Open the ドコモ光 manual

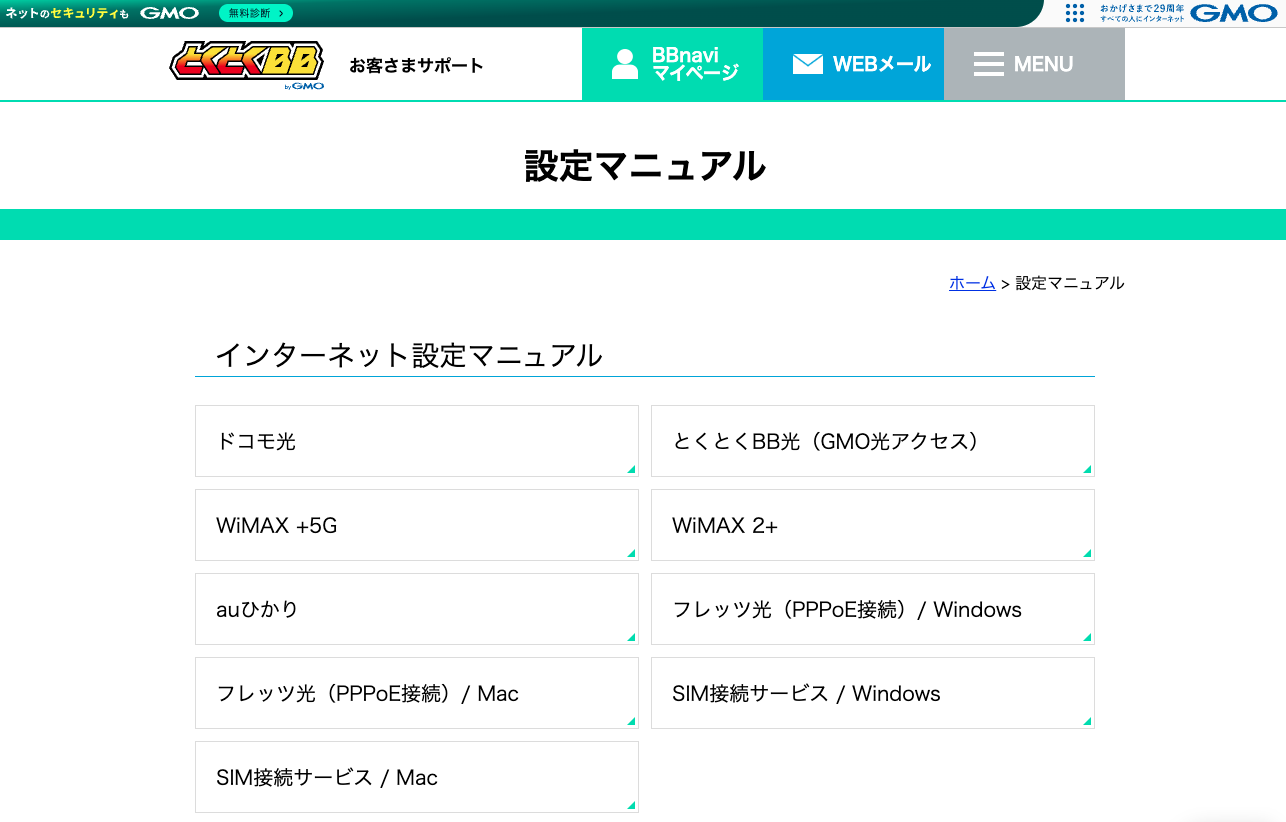coord(417,441)
